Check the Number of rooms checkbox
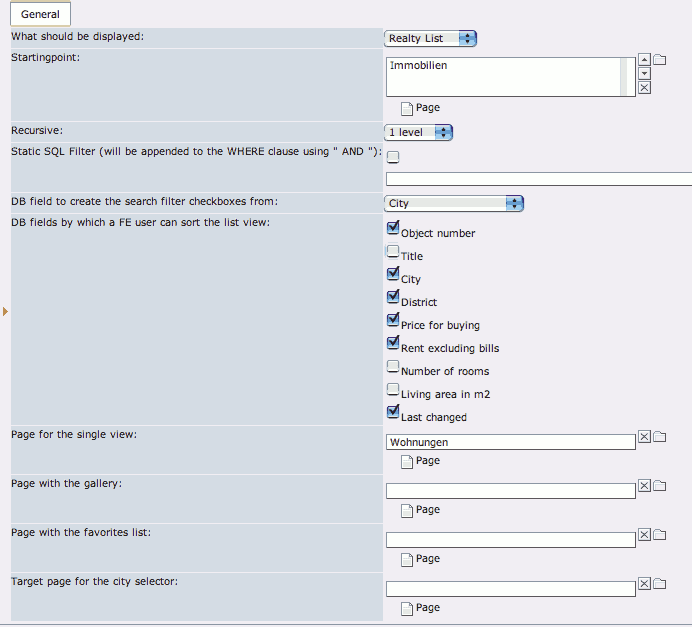 [393, 367]
